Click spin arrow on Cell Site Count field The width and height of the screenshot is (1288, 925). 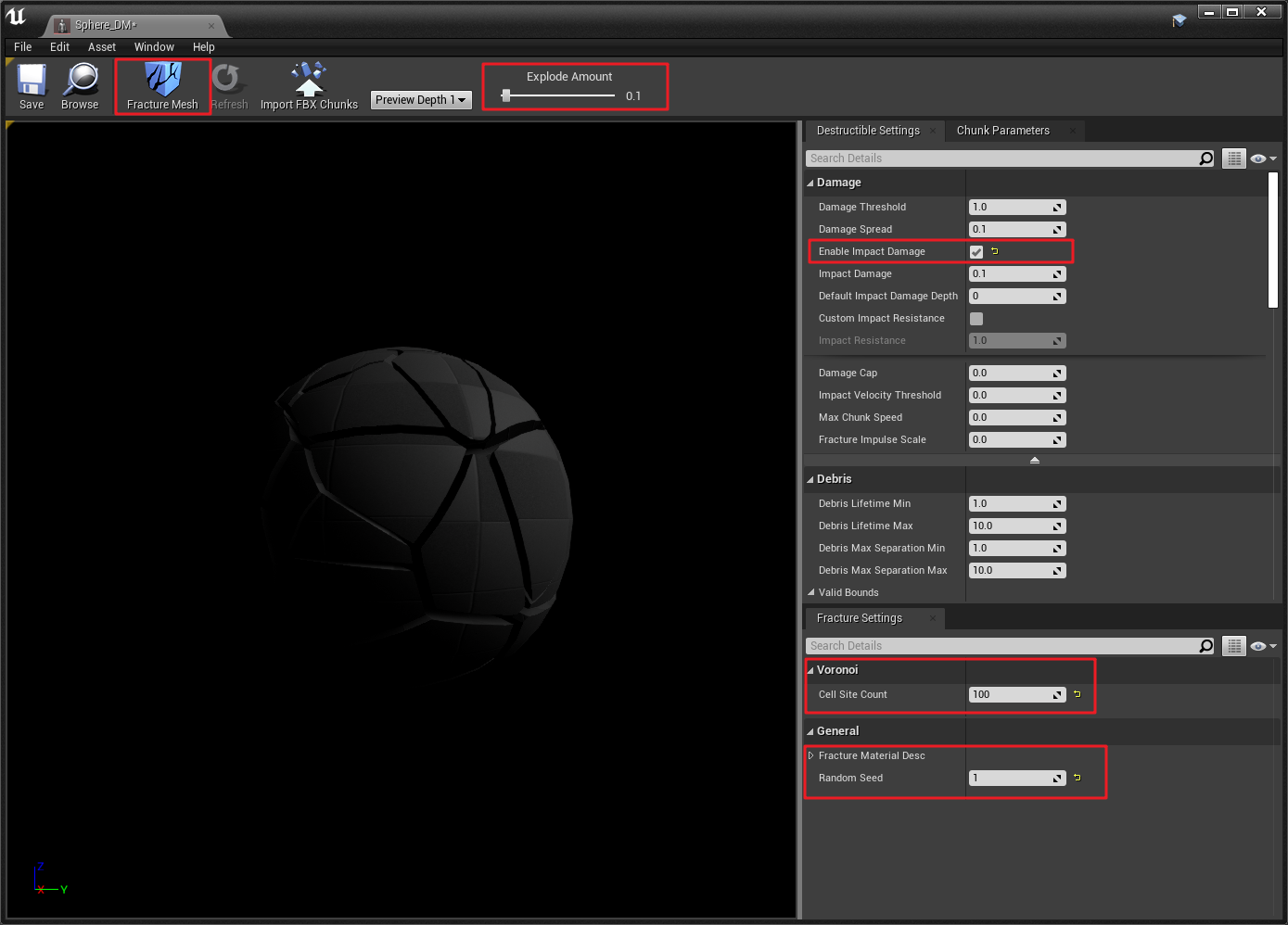coord(1057,695)
